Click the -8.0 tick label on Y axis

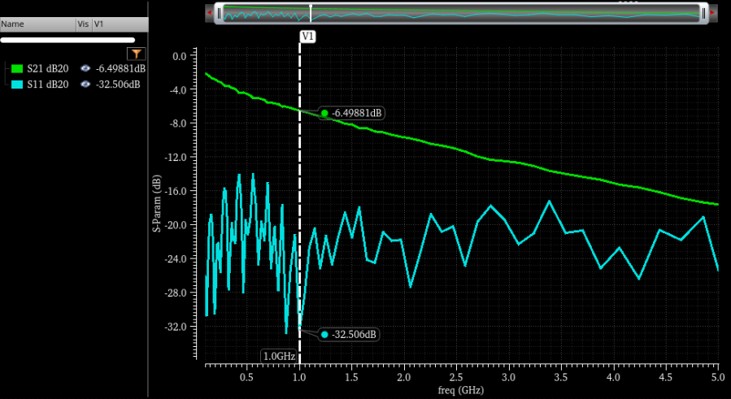click(178, 124)
